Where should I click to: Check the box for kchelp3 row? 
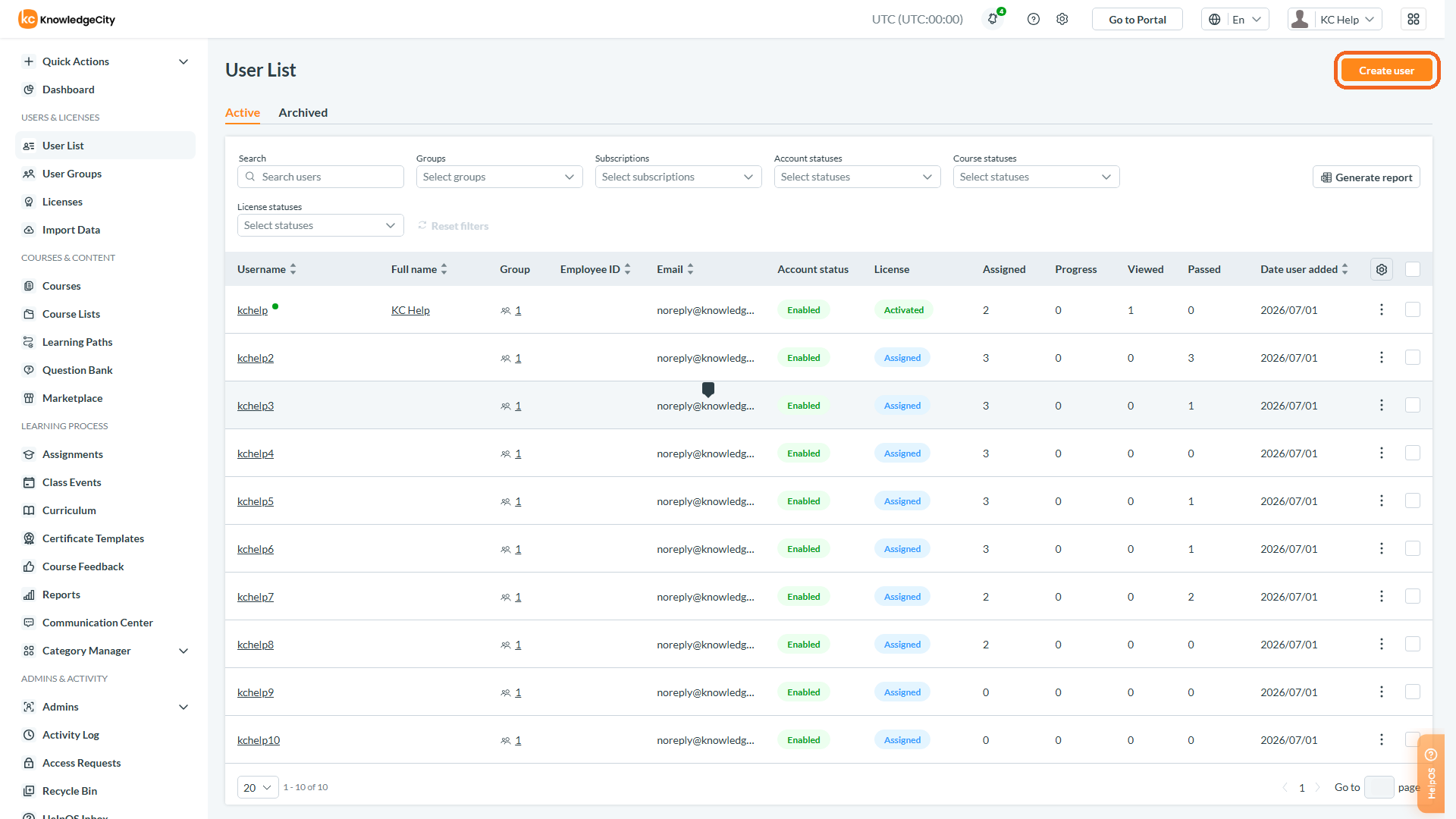click(1413, 405)
